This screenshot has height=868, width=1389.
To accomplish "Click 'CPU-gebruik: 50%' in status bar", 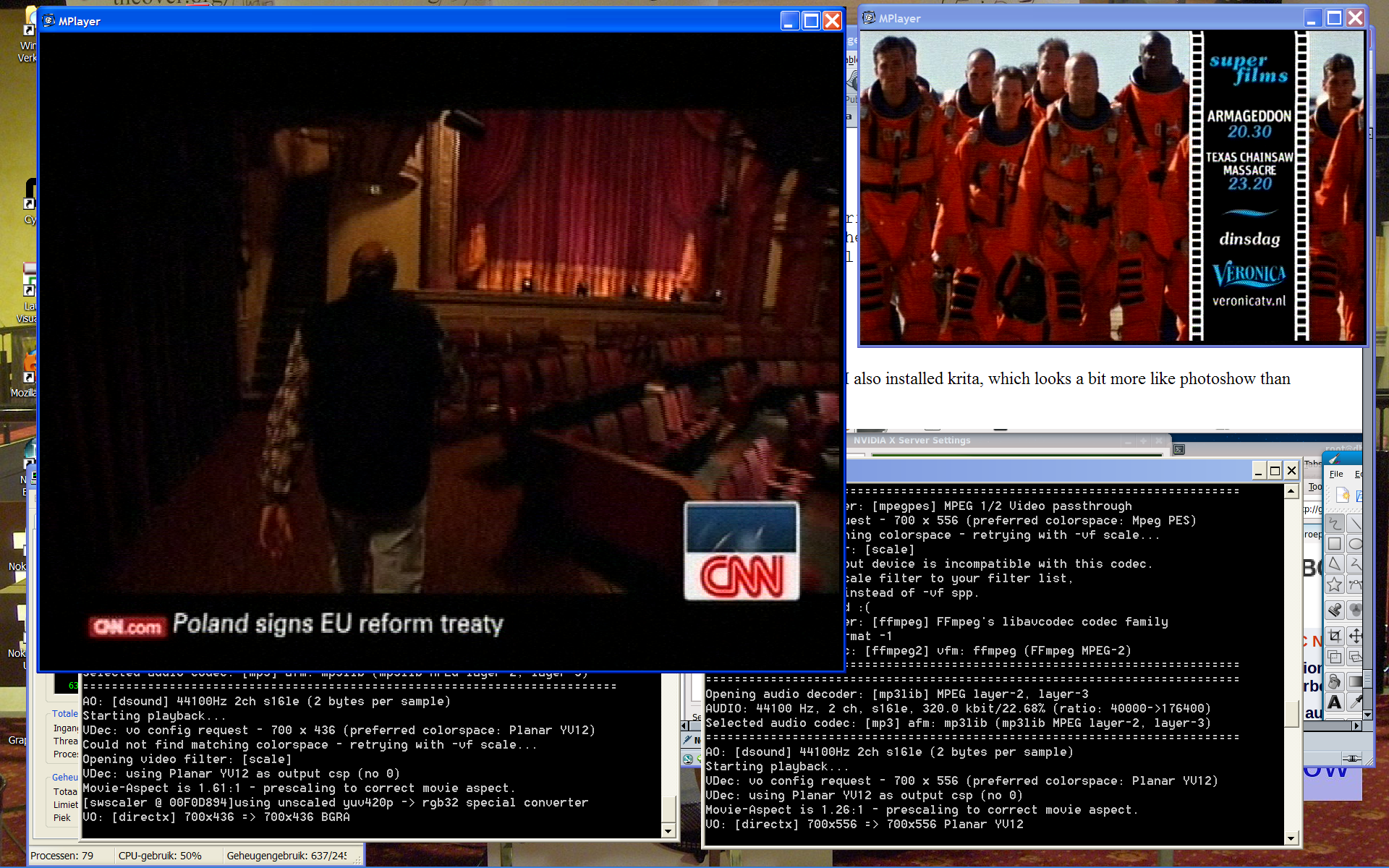I will [160, 856].
